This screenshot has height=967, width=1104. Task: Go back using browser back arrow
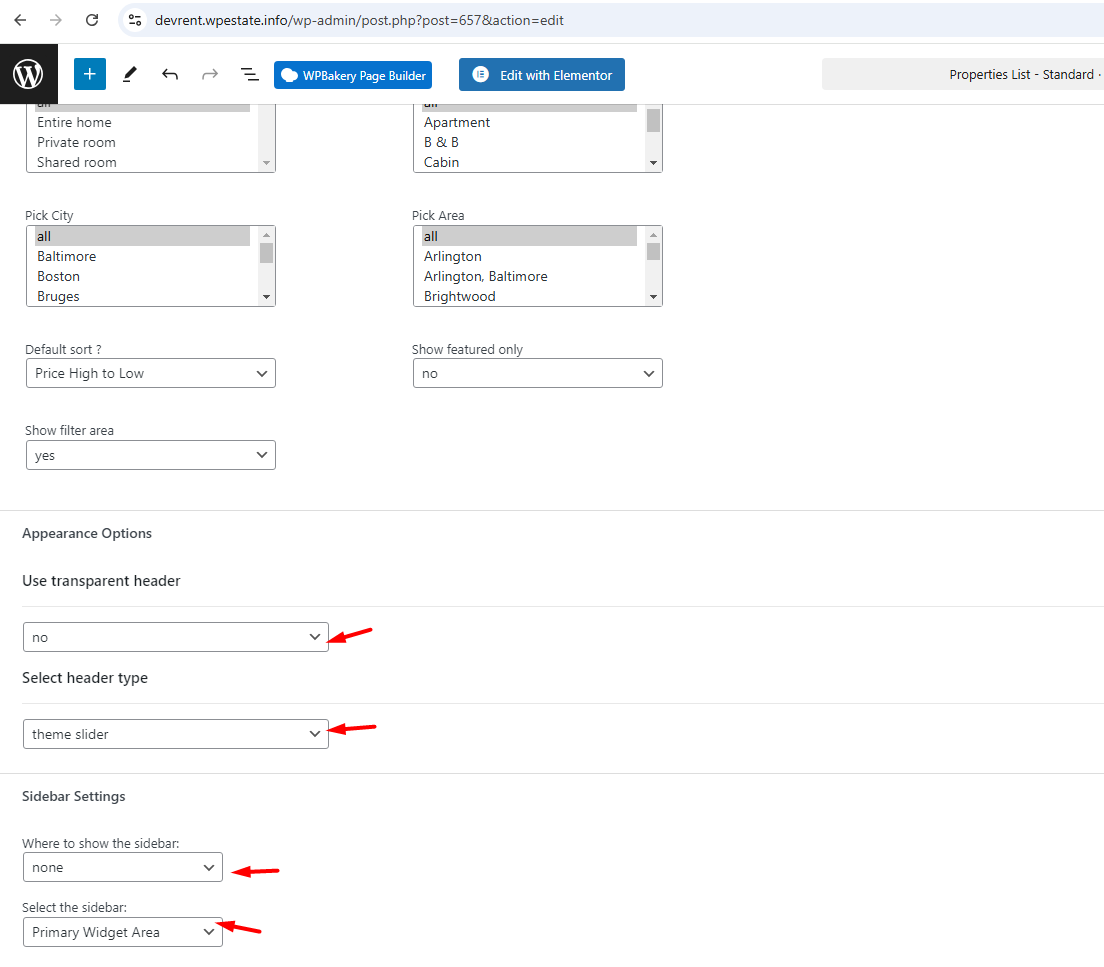pyautogui.click(x=20, y=20)
